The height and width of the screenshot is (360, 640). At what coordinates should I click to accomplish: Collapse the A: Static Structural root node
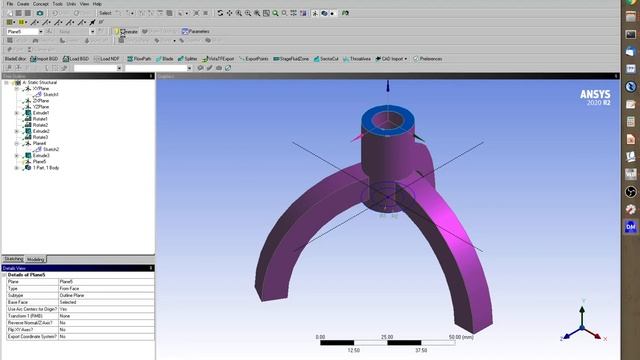click(7, 82)
